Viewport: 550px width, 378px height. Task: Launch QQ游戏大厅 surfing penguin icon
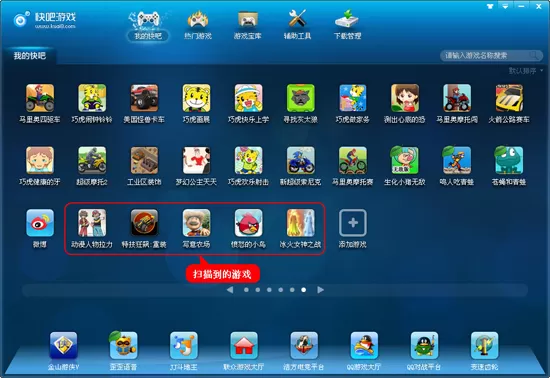pyautogui.click(x=364, y=346)
